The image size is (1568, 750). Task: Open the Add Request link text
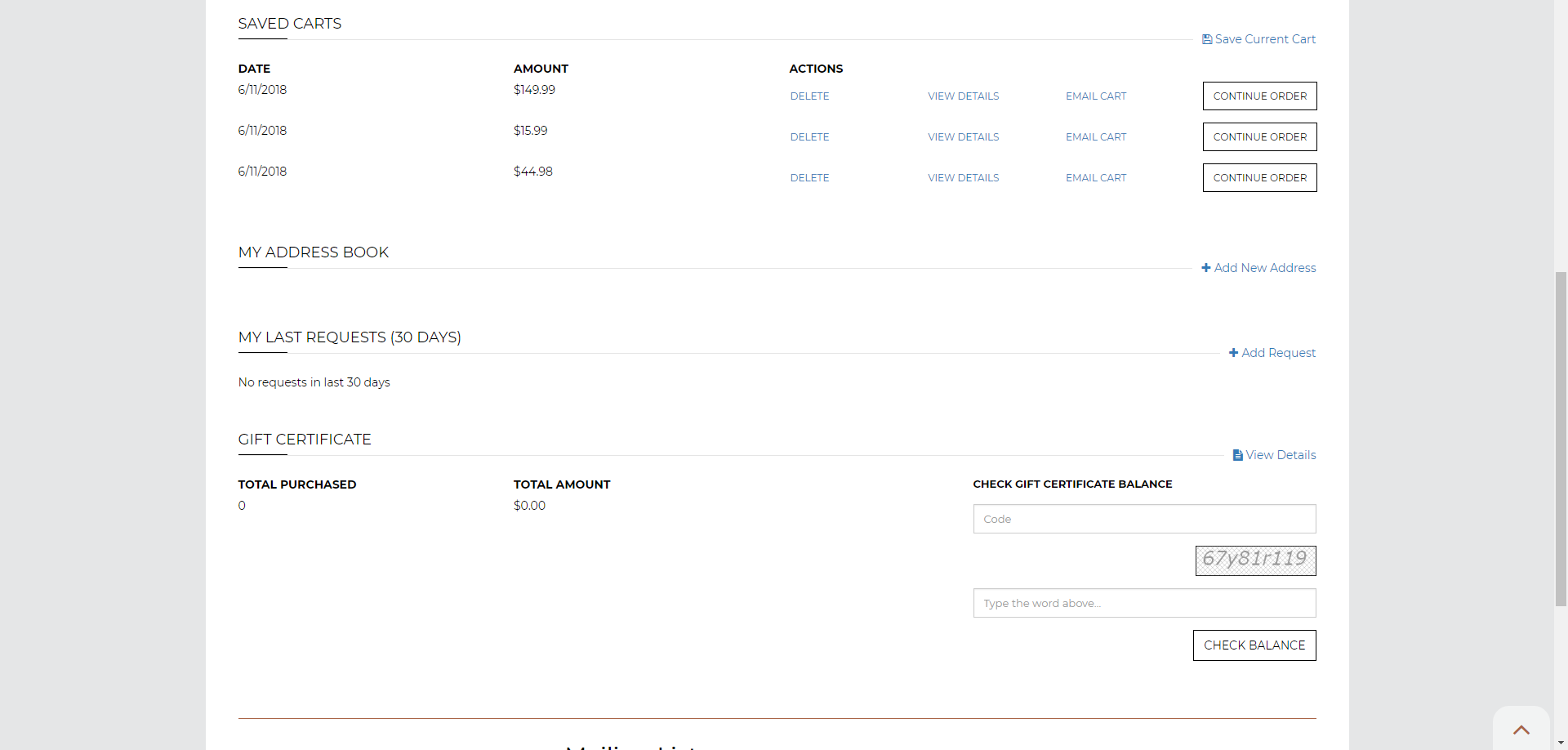[x=1278, y=353]
